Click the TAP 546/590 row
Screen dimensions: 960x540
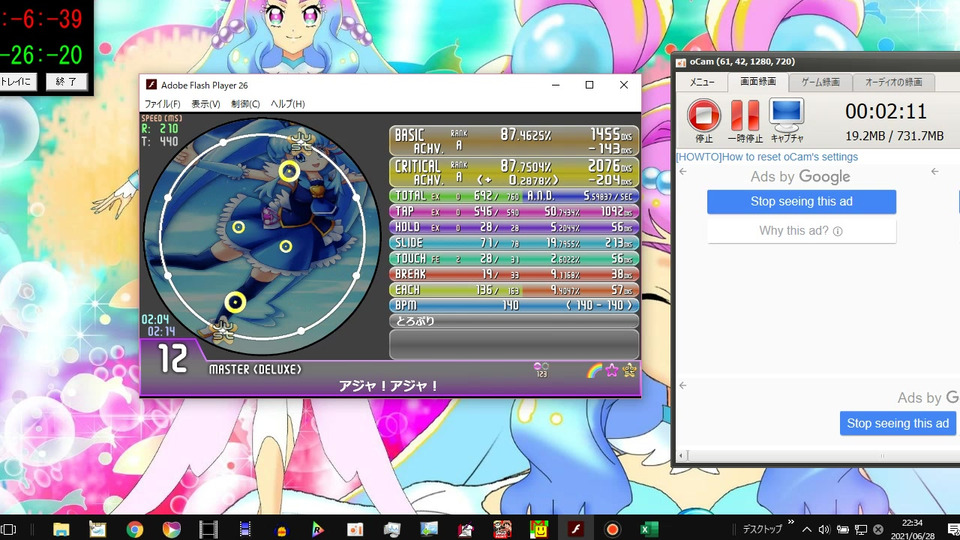point(514,212)
